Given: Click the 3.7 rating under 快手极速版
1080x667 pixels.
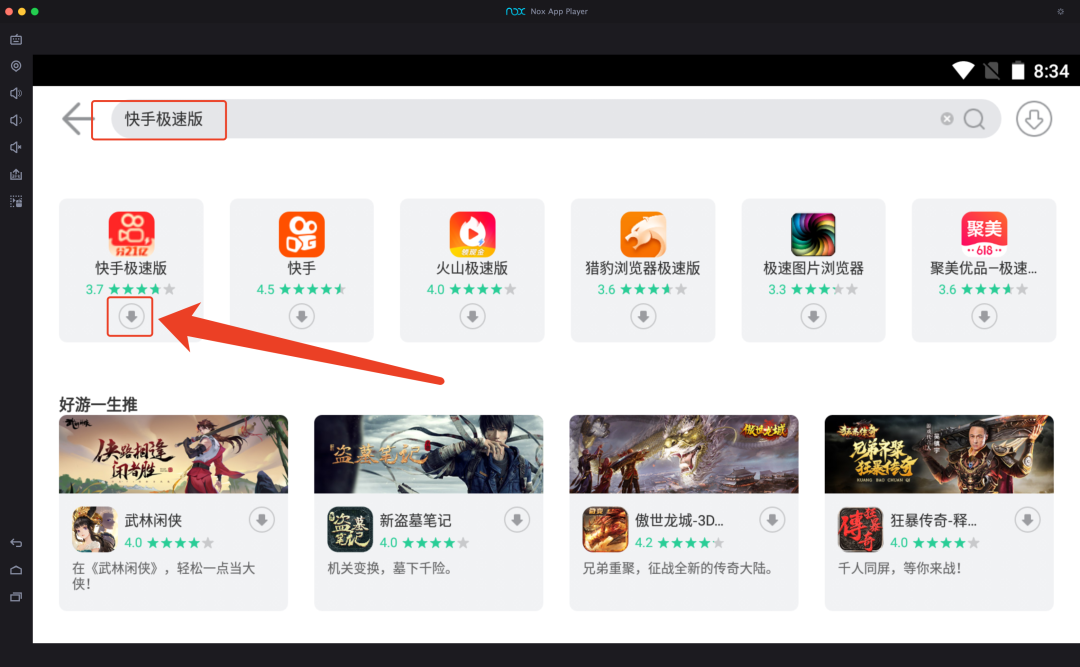Looking at the screenshot, I should (x=94, y=289).
